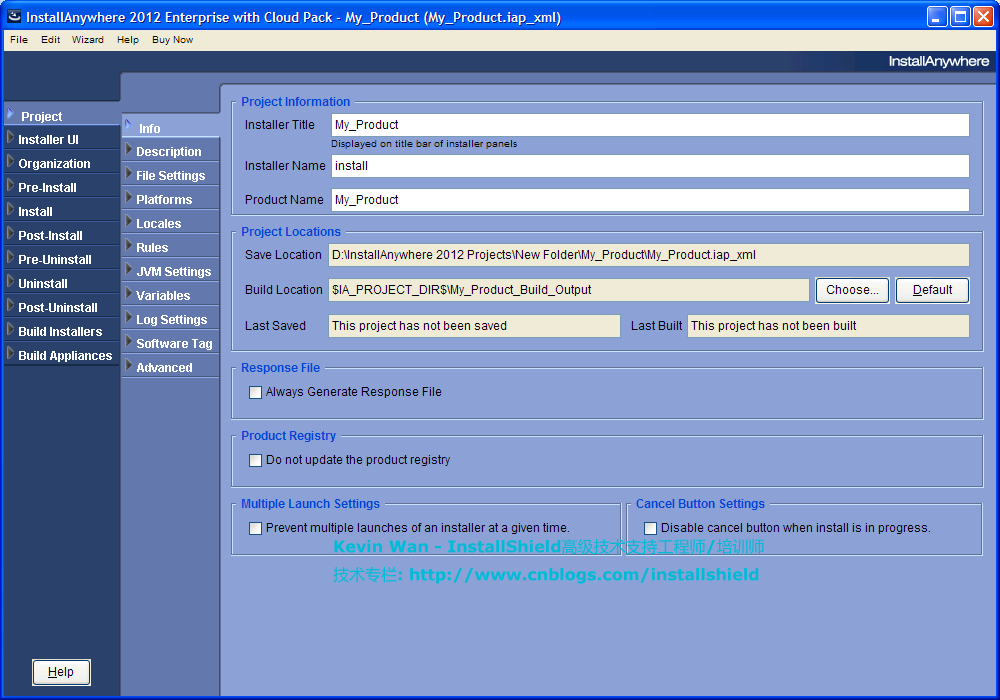1000x700 pixels.
Task: Select the Advanced subtab
Action: pyautogui.click(x=171, y=368)
